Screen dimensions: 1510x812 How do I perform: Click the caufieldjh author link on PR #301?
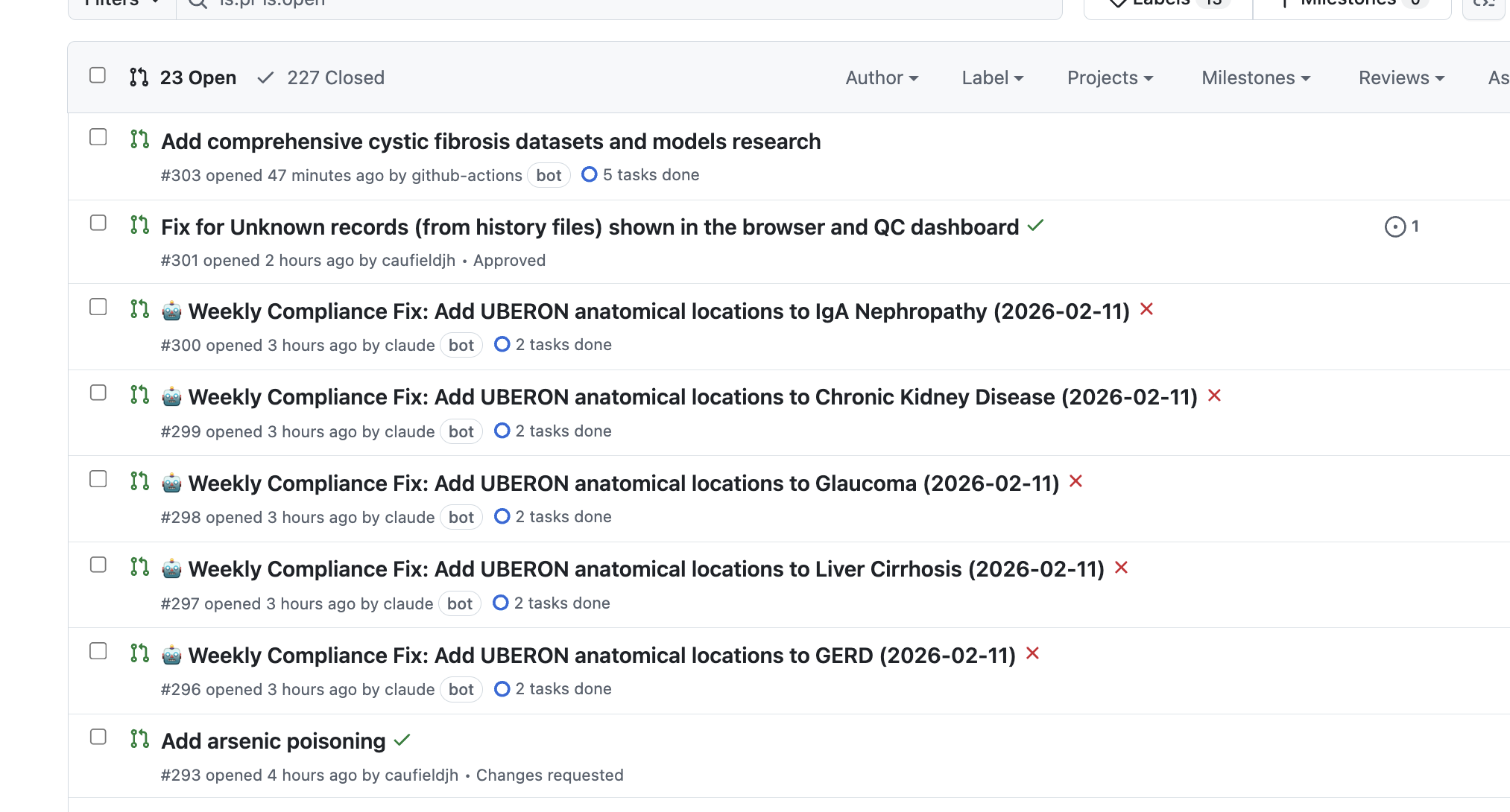(x=418, y=261)
